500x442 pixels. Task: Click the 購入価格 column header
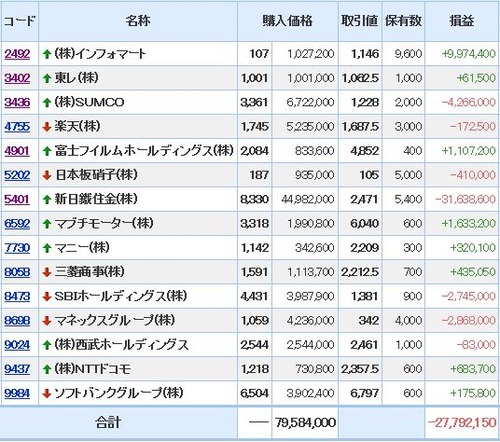coord(288,21)
